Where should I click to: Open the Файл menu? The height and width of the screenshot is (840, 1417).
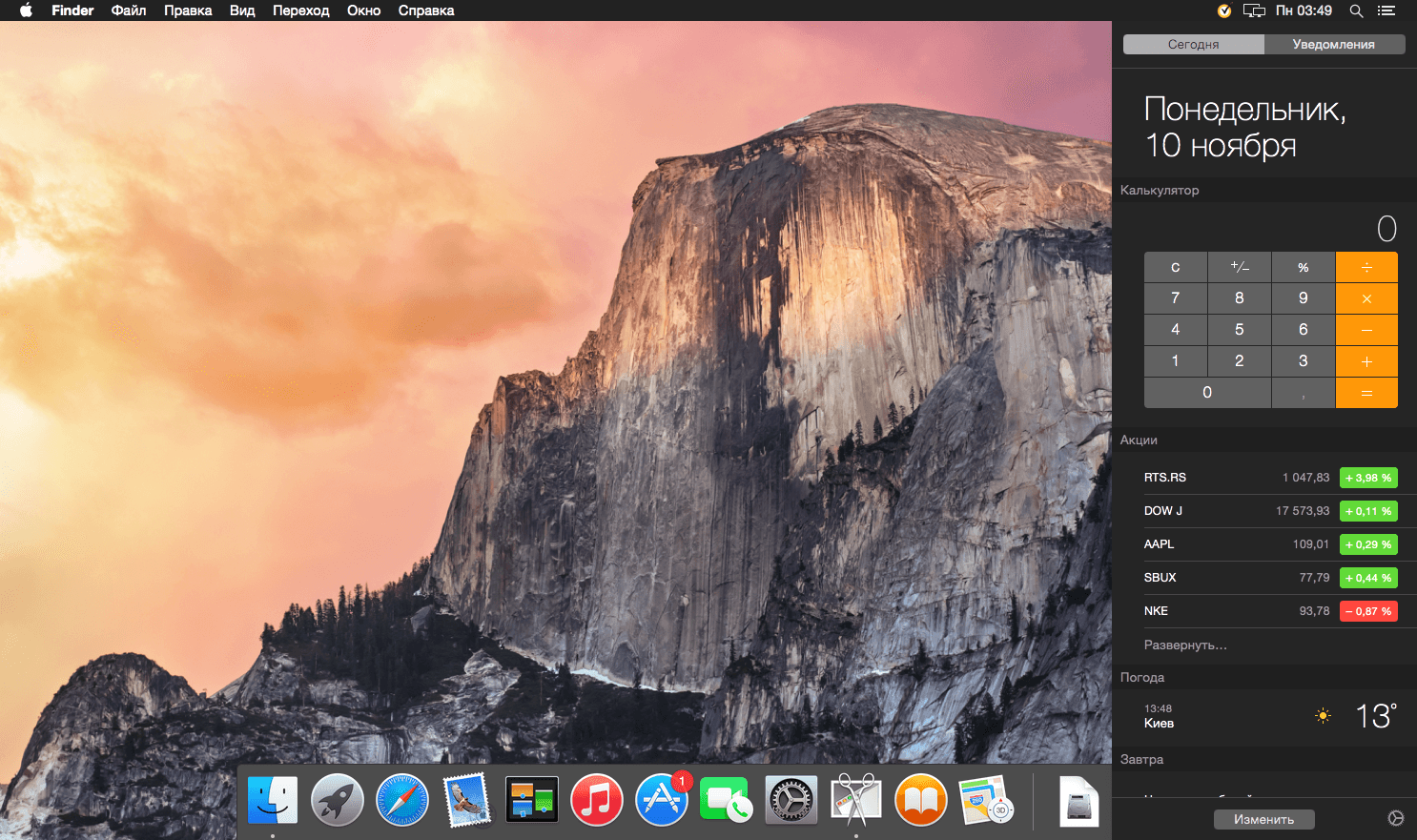[x=129, y=10]
